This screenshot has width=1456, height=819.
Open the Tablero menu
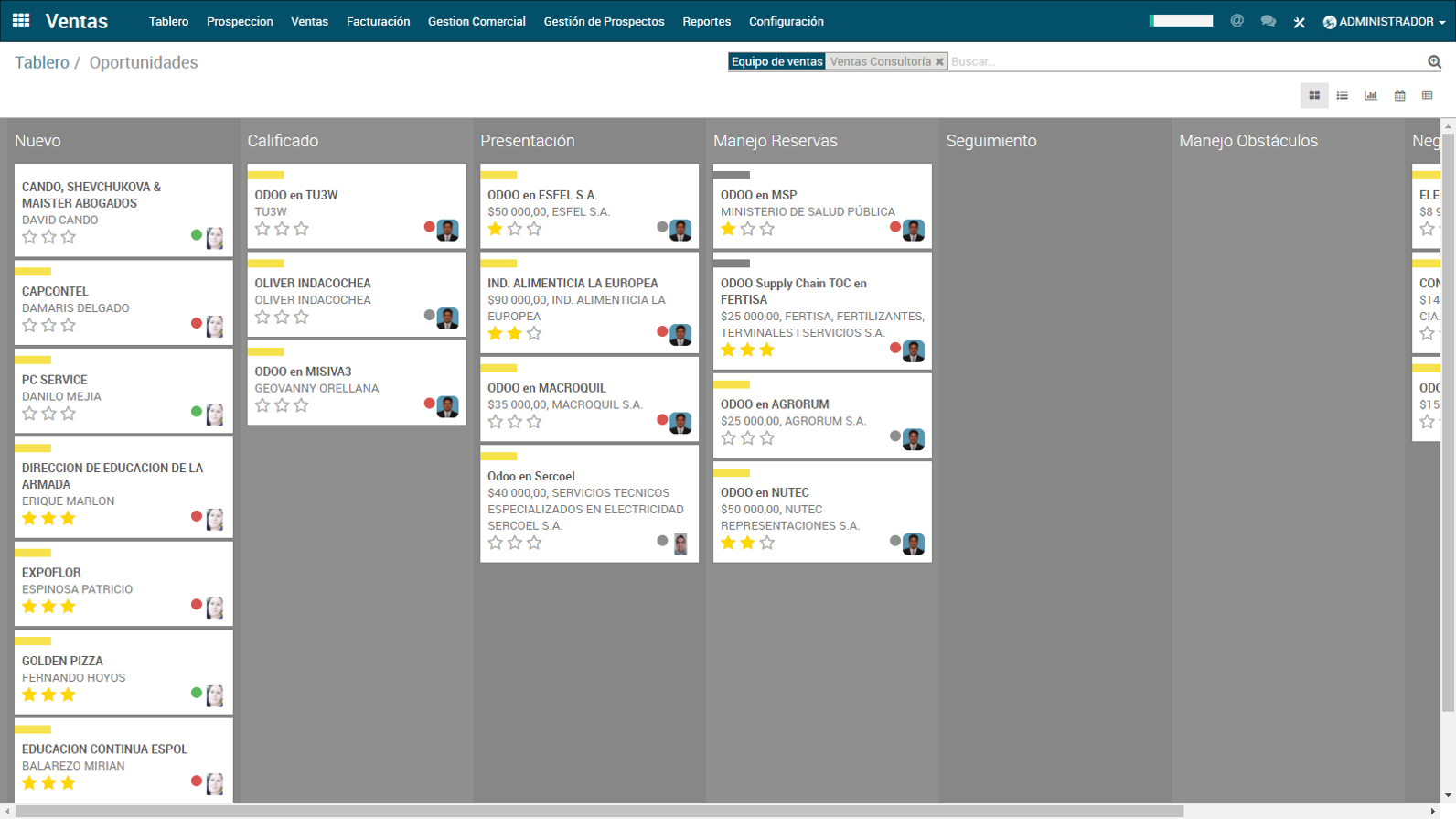click(168, 21)
